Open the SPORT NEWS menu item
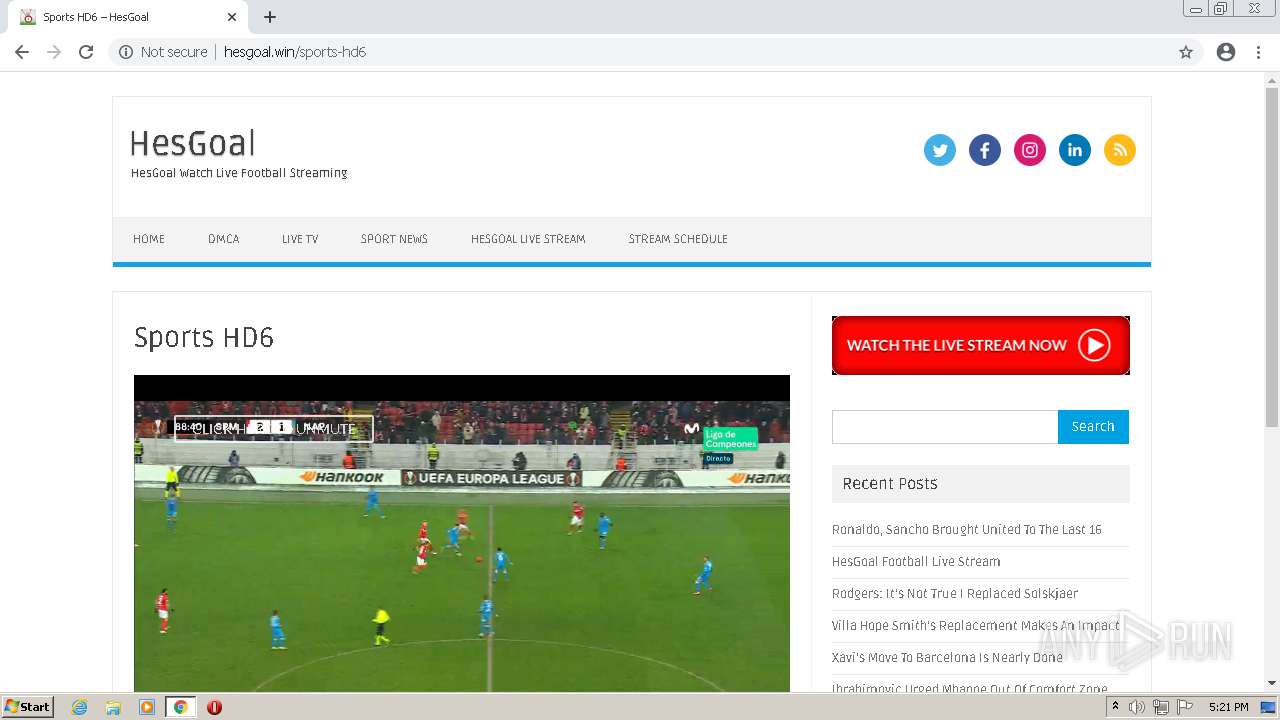Screen dimensions: 1280x720 pyautogui.click(x=394, y=239)
